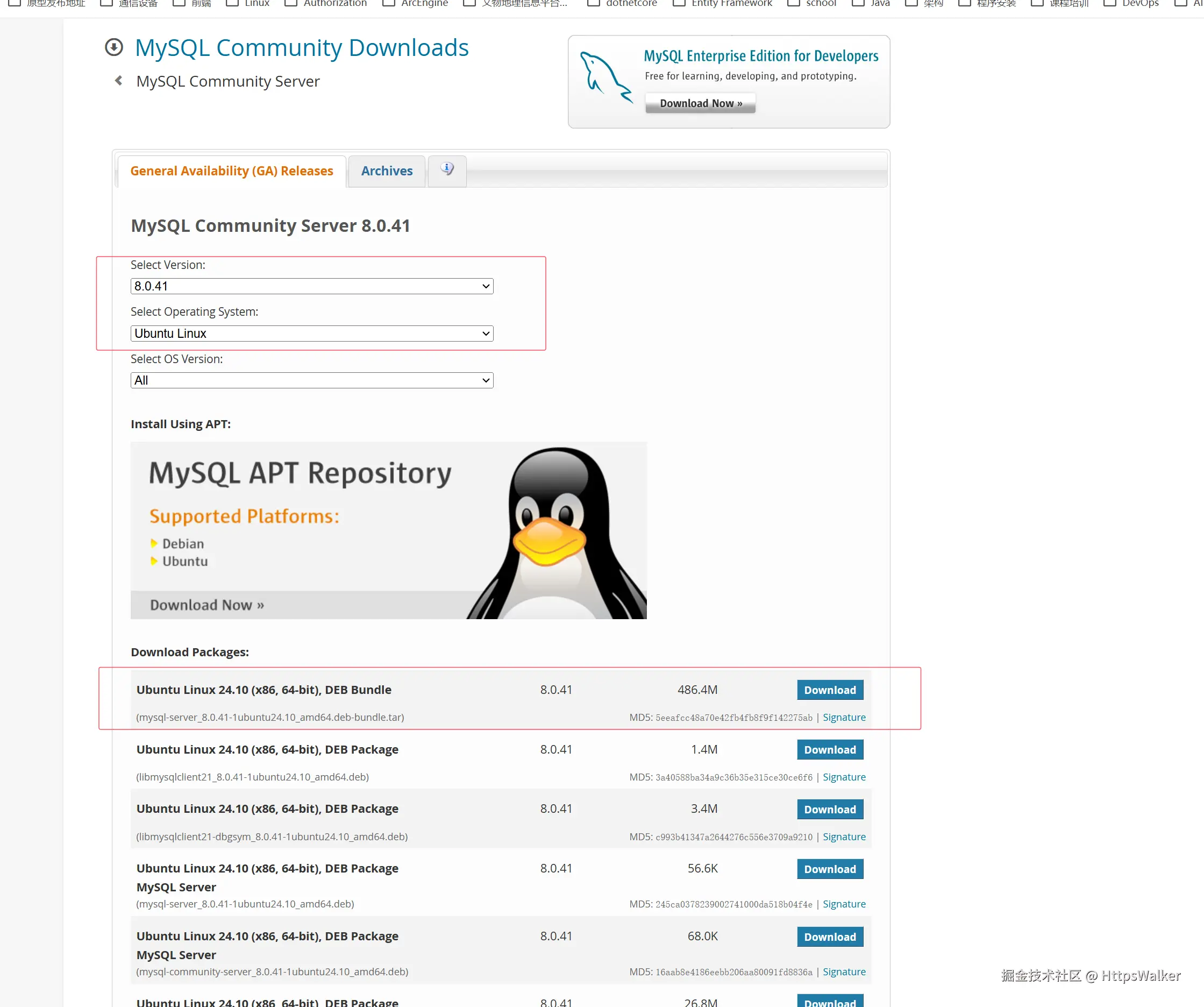Open the Select Operating System dropdown

pyautogui.click(x=311, y=333)
